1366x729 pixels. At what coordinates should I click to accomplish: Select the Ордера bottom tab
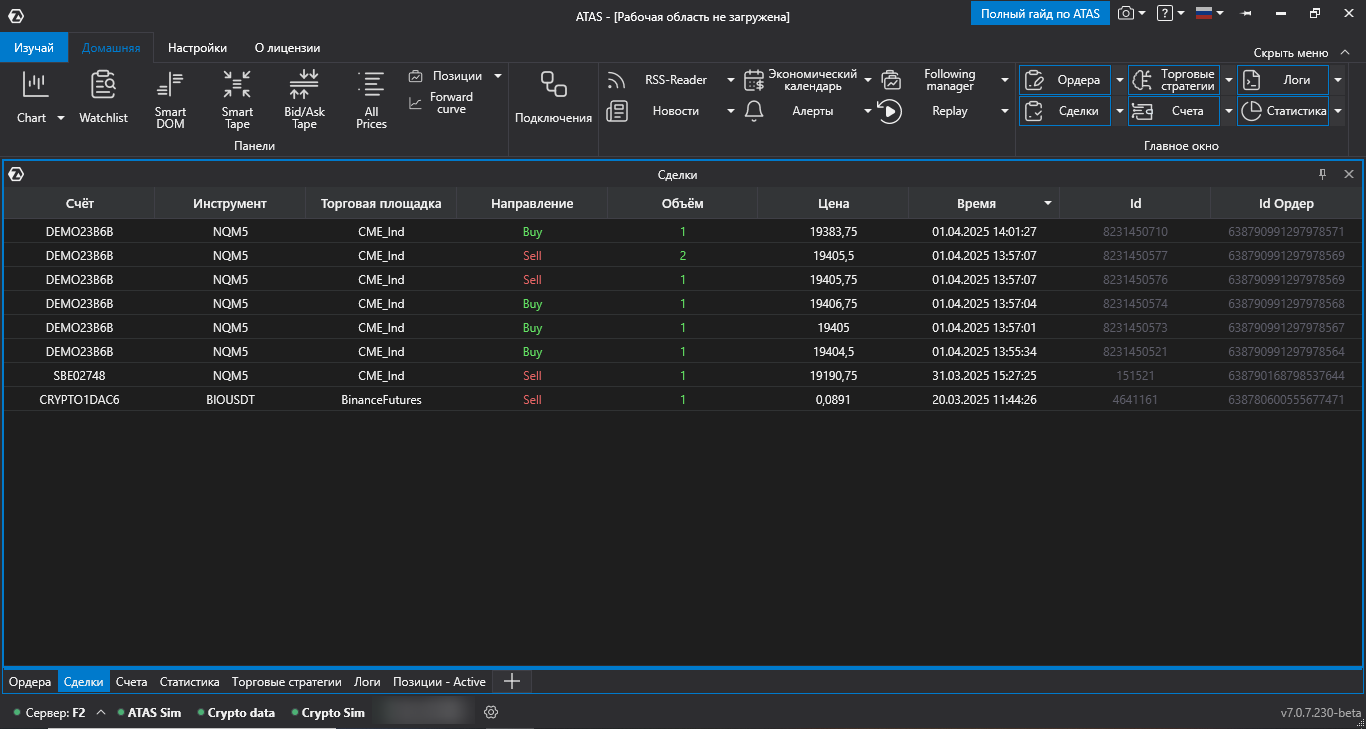[x=30, y=682]
